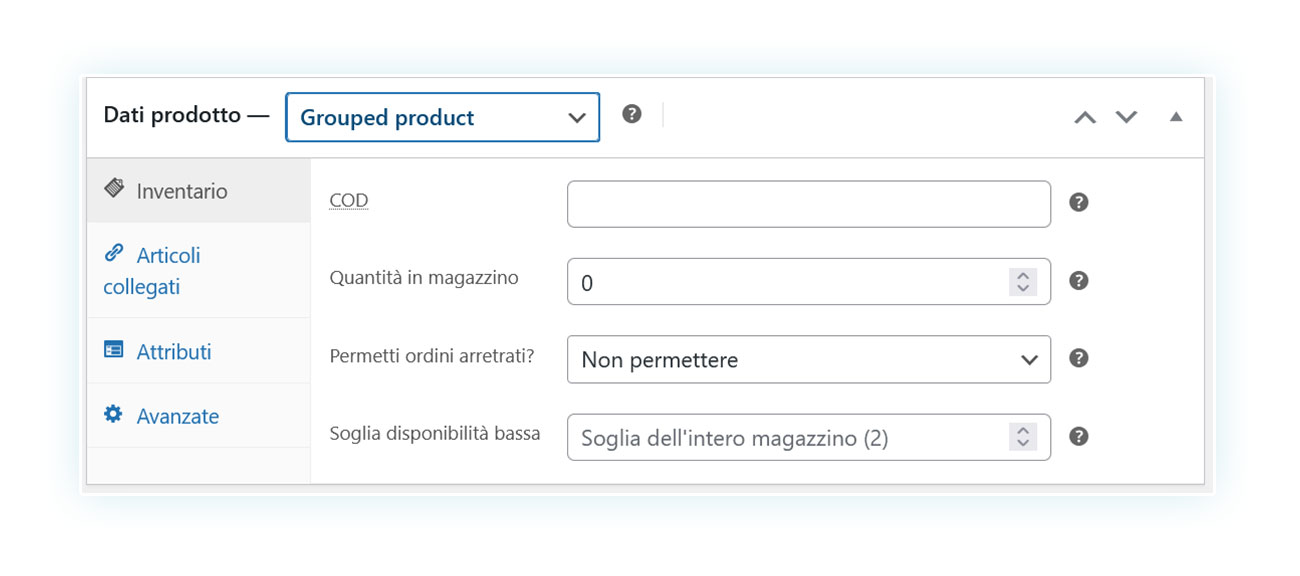Click help icon next to Quantità in magazzino
Viewport: 1300px width, 576px height.
(x=1078, y=280)
